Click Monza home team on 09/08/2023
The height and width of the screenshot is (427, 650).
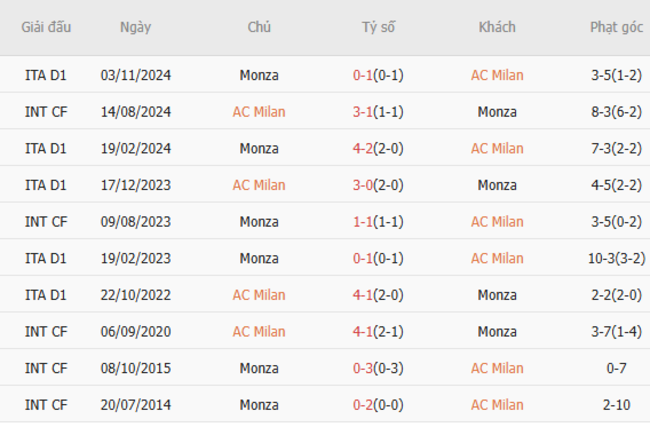click(259, 222)
